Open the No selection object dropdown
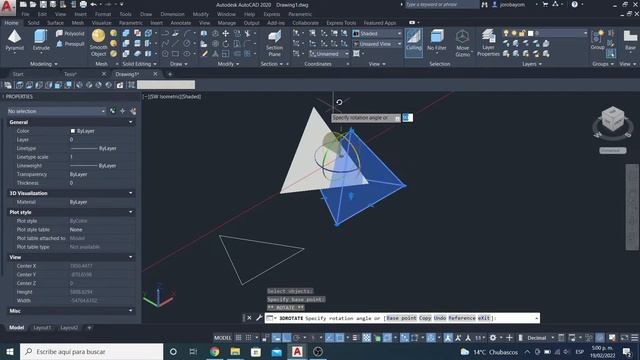The image size is (640, 360). (56, 111)
